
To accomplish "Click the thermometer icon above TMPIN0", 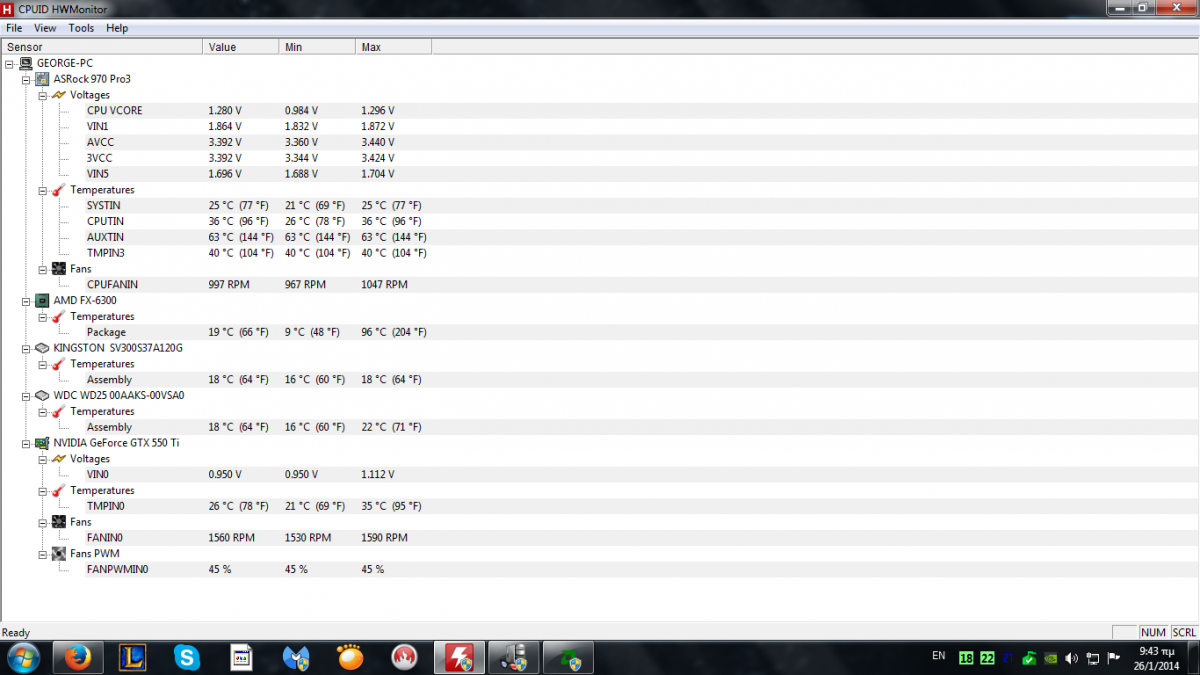I will tap(58, 490).
